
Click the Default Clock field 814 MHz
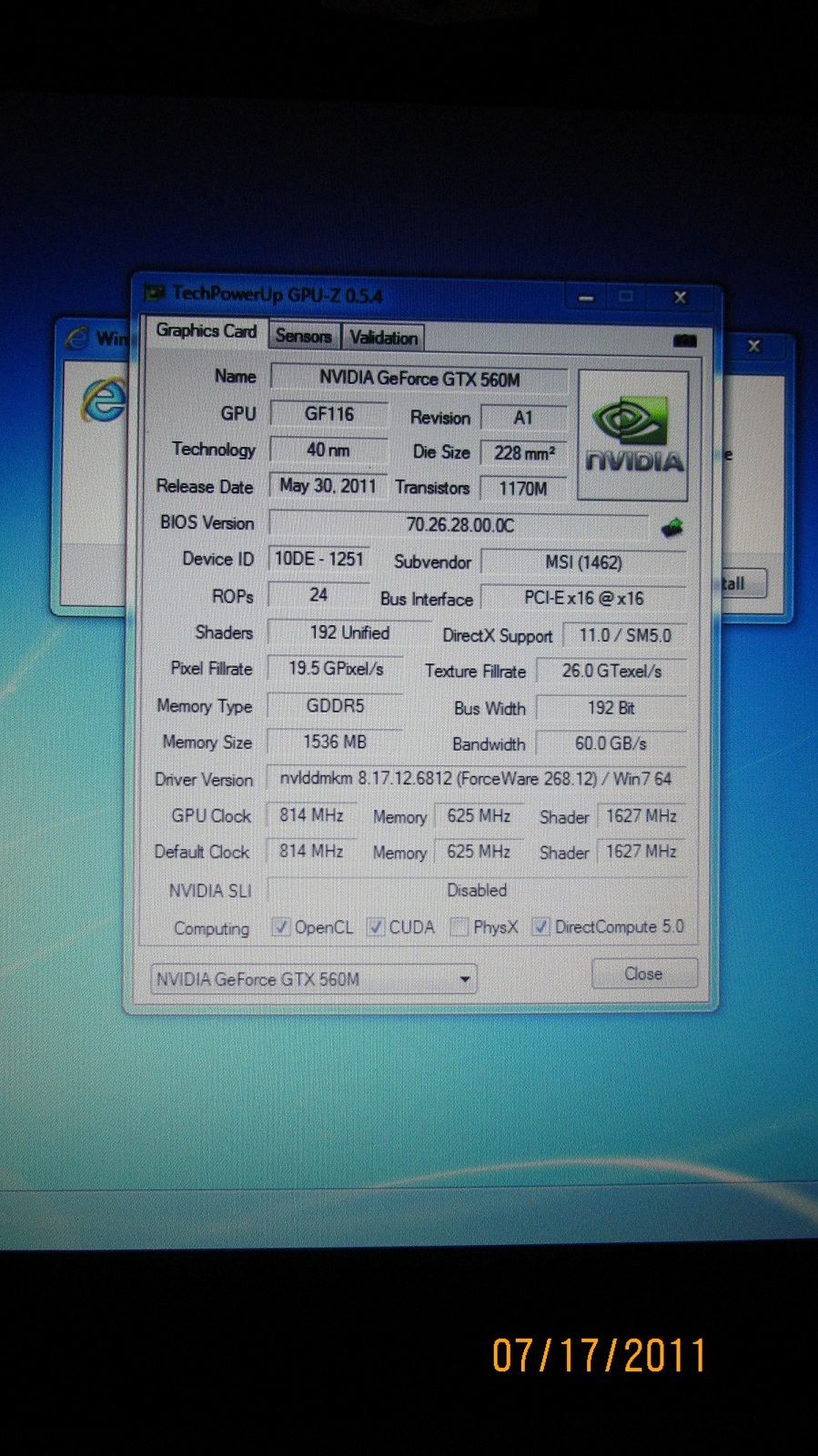(311, 852)
